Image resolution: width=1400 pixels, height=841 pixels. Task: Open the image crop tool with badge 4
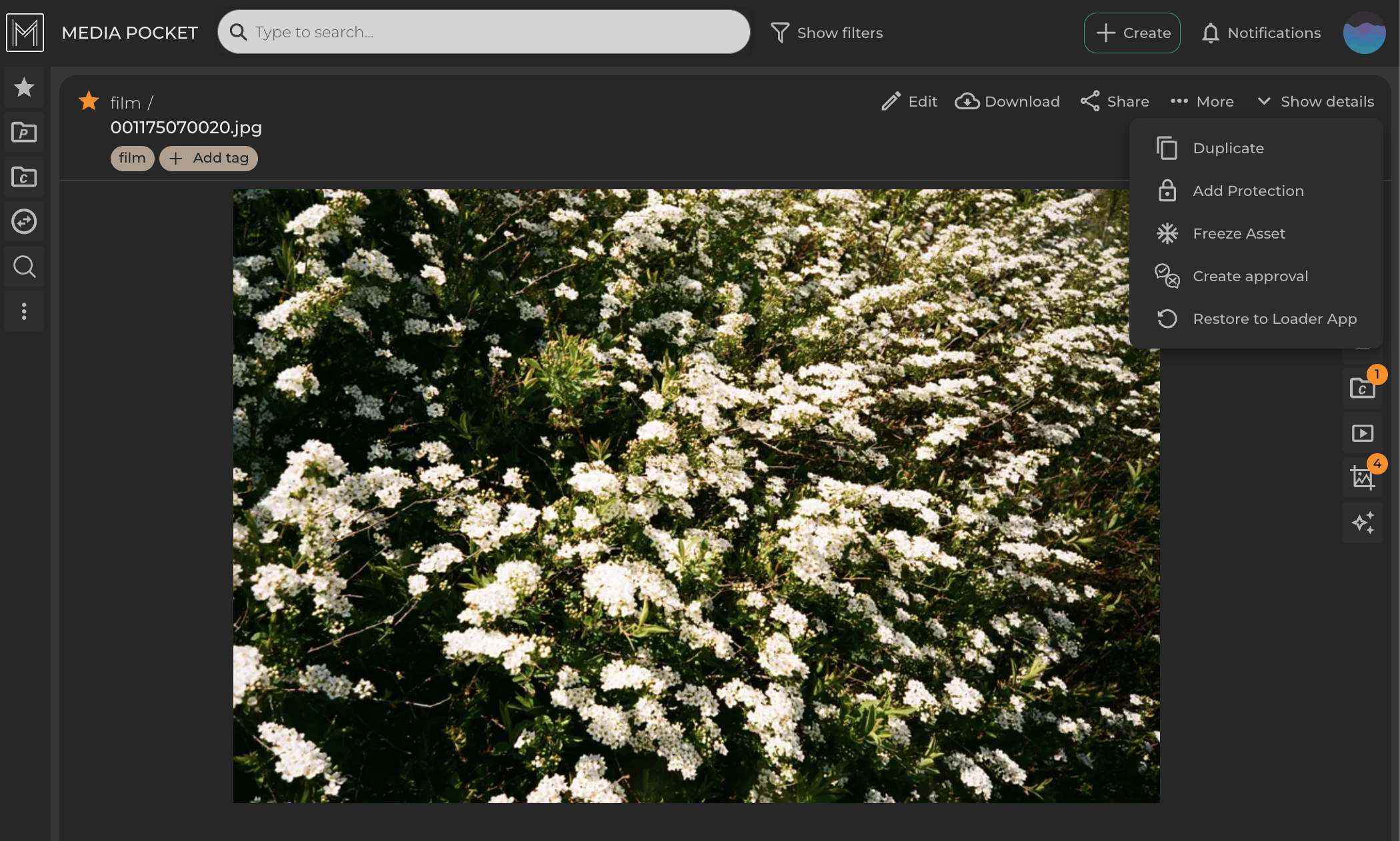pyautogui.click(x=1362, y=478)
